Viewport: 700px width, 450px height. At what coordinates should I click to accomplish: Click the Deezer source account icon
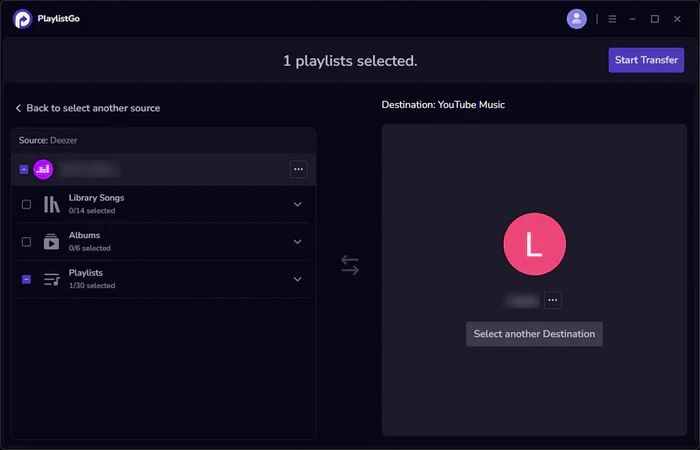[43, 169]
